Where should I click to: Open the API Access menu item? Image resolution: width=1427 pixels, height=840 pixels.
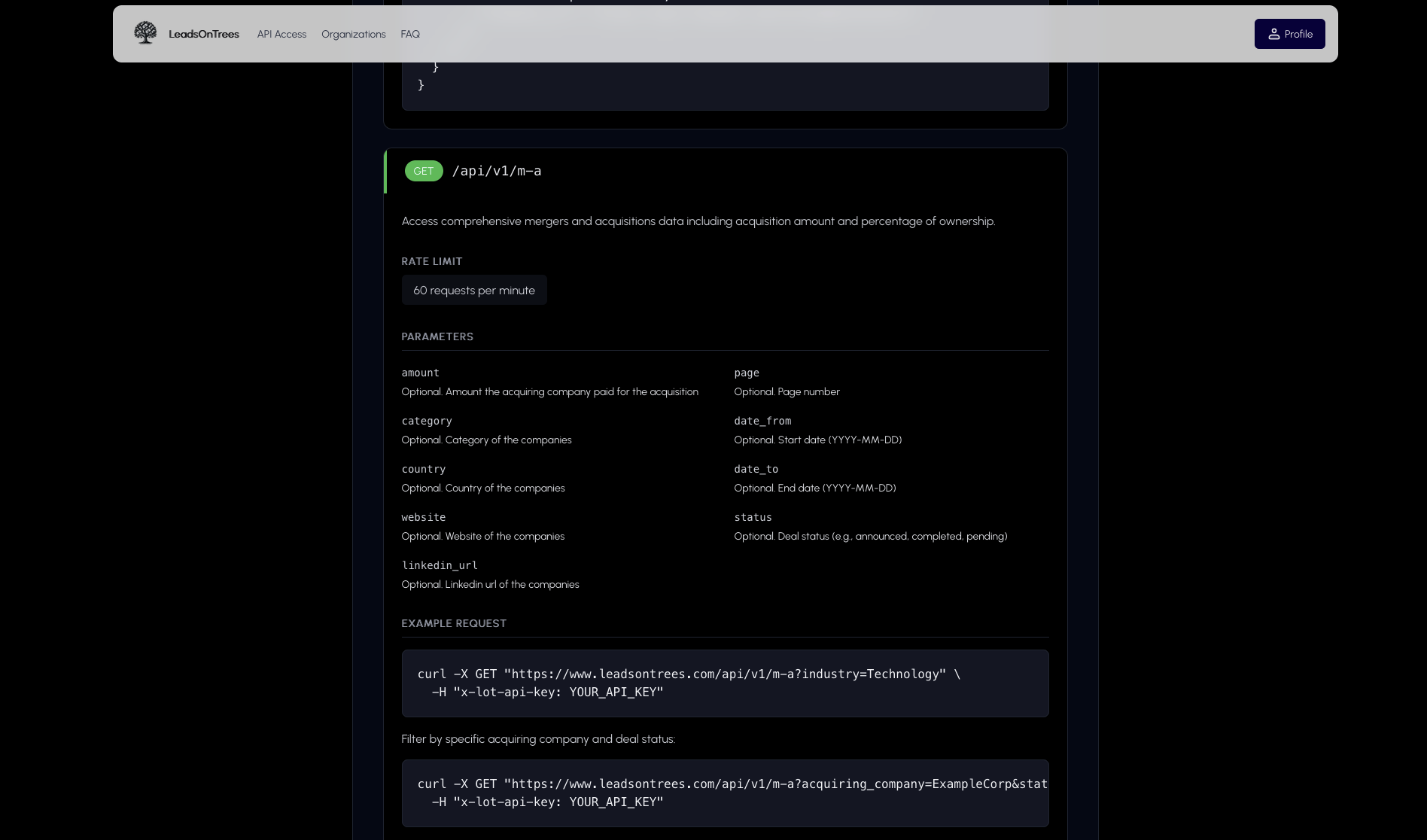coord(281,34)
